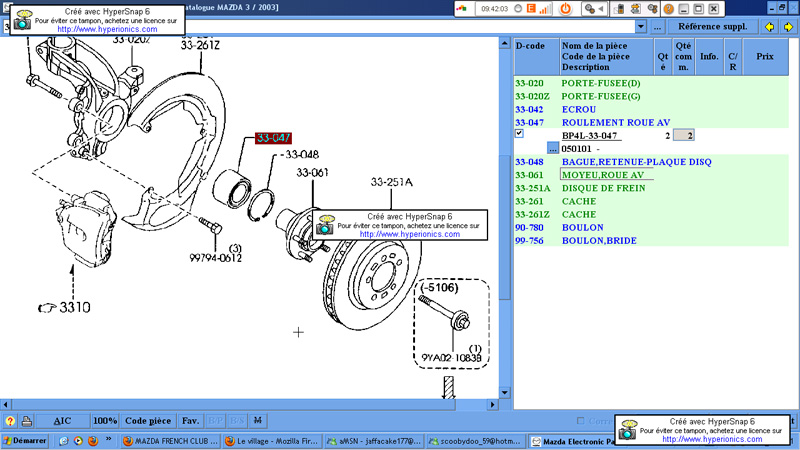Image resolution: width=800 pixels, height=450 pixels.
Task: Launch Firefox from quick launch
Action: (93, 441)
